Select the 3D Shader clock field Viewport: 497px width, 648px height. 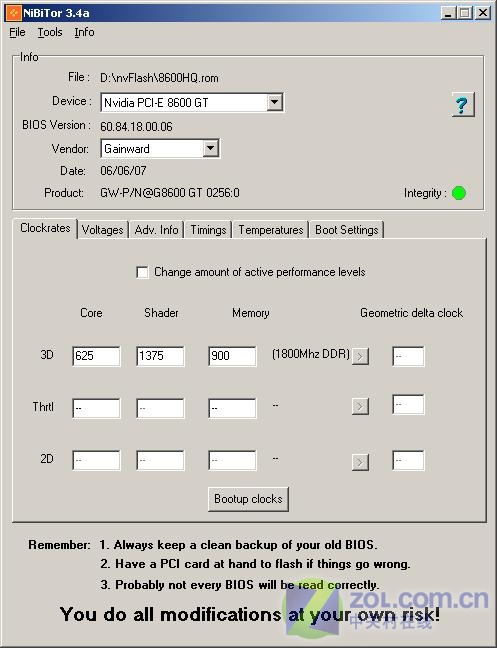click(160, 356)
